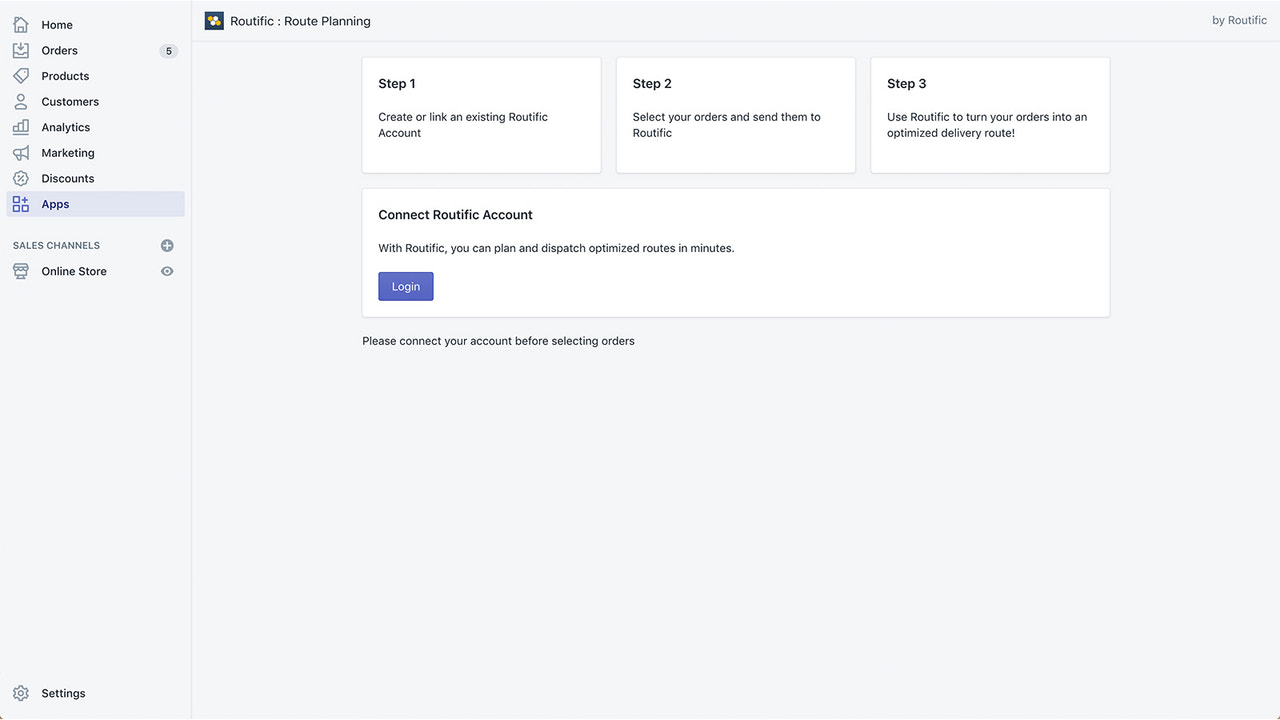Click the Routific app logo in header

coord(213,20)
